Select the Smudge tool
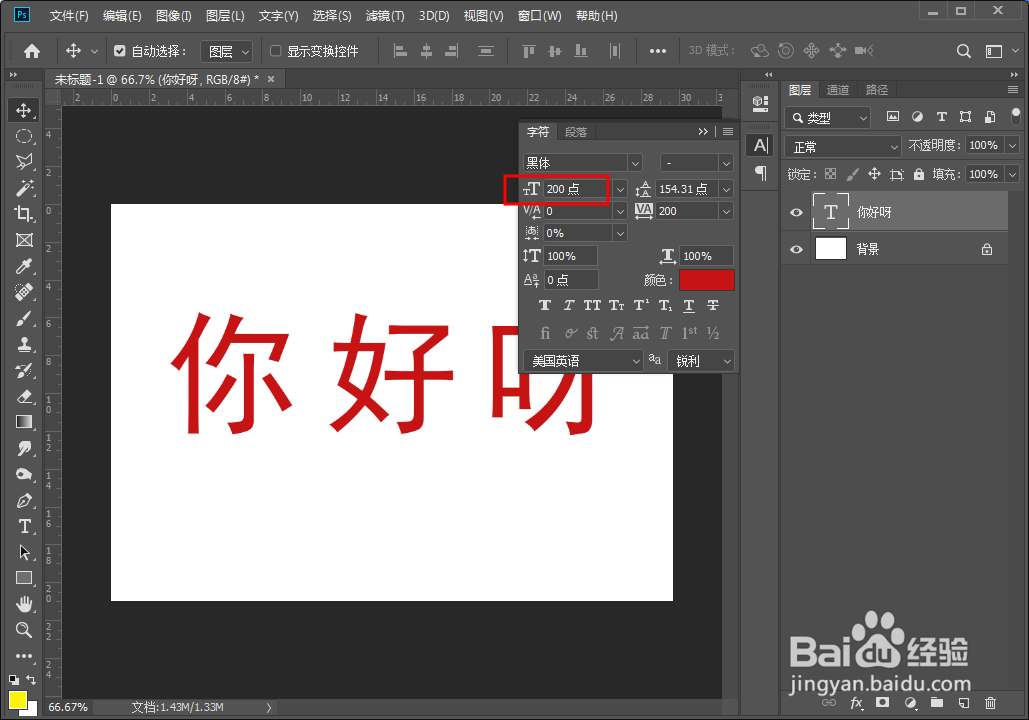 24,448
